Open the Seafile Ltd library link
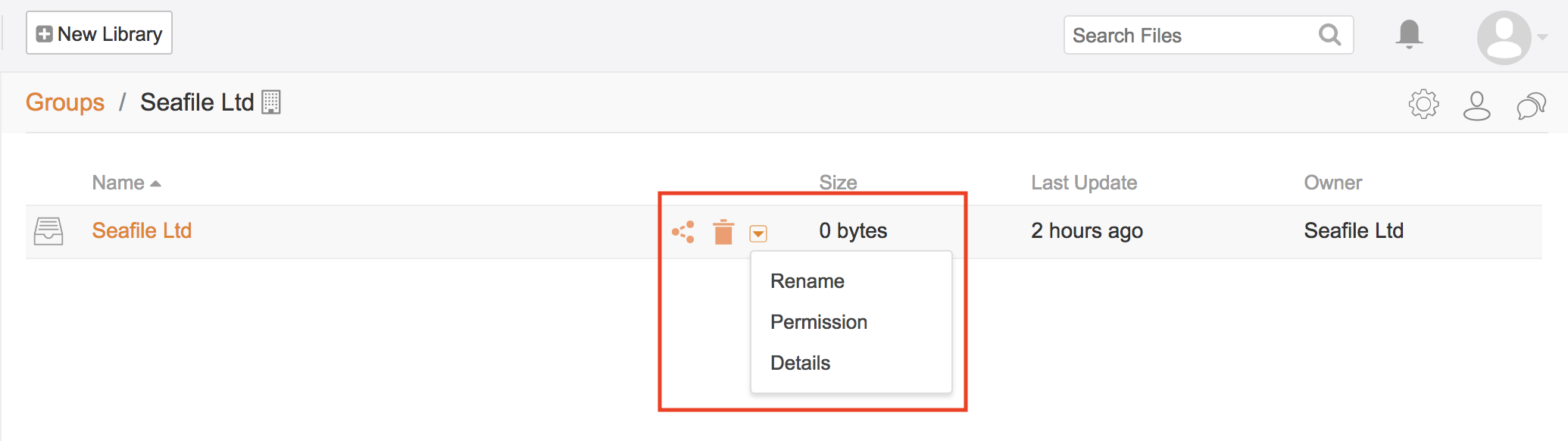This screenshot has width=1568, height=441. pos(142,230)
